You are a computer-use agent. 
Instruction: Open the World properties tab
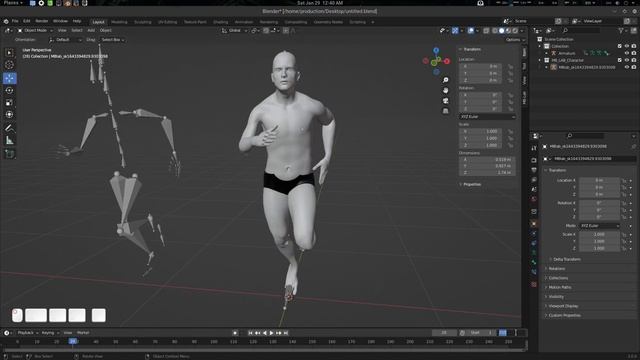534,199
